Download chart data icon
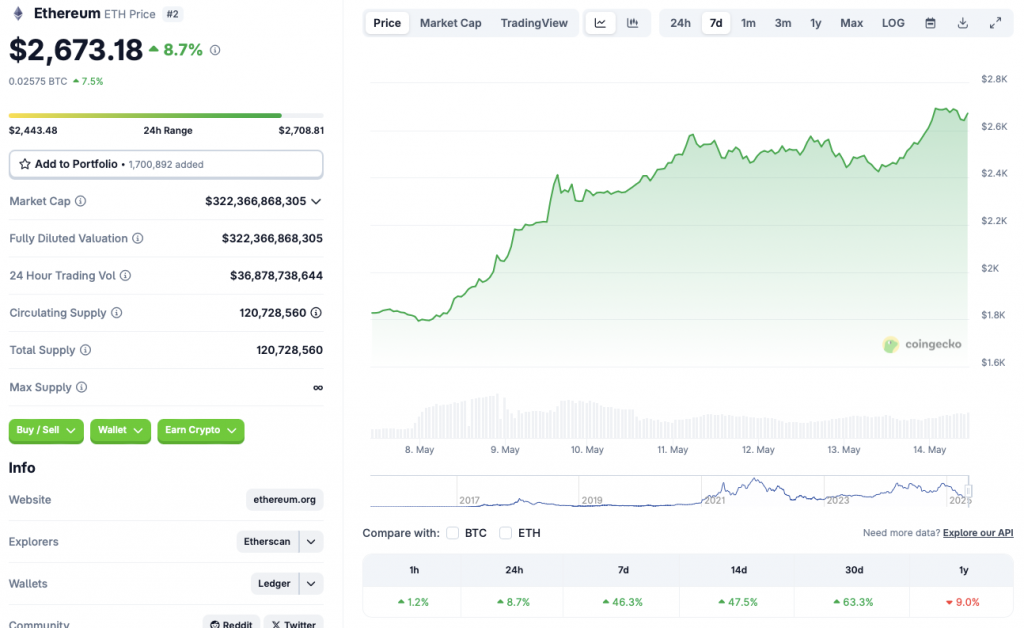Image resolution: width=1024 pixels, height=628 pixels. click(963, 23)
